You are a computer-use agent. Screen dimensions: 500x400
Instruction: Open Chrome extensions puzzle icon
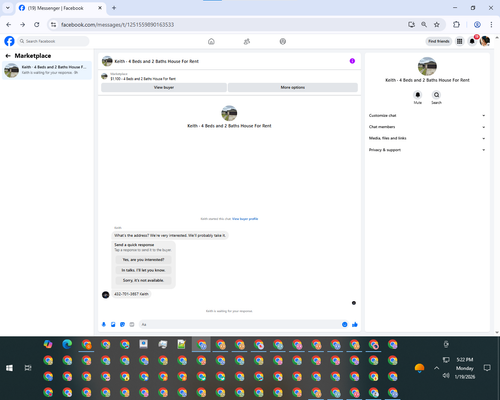tap(456, 24)
